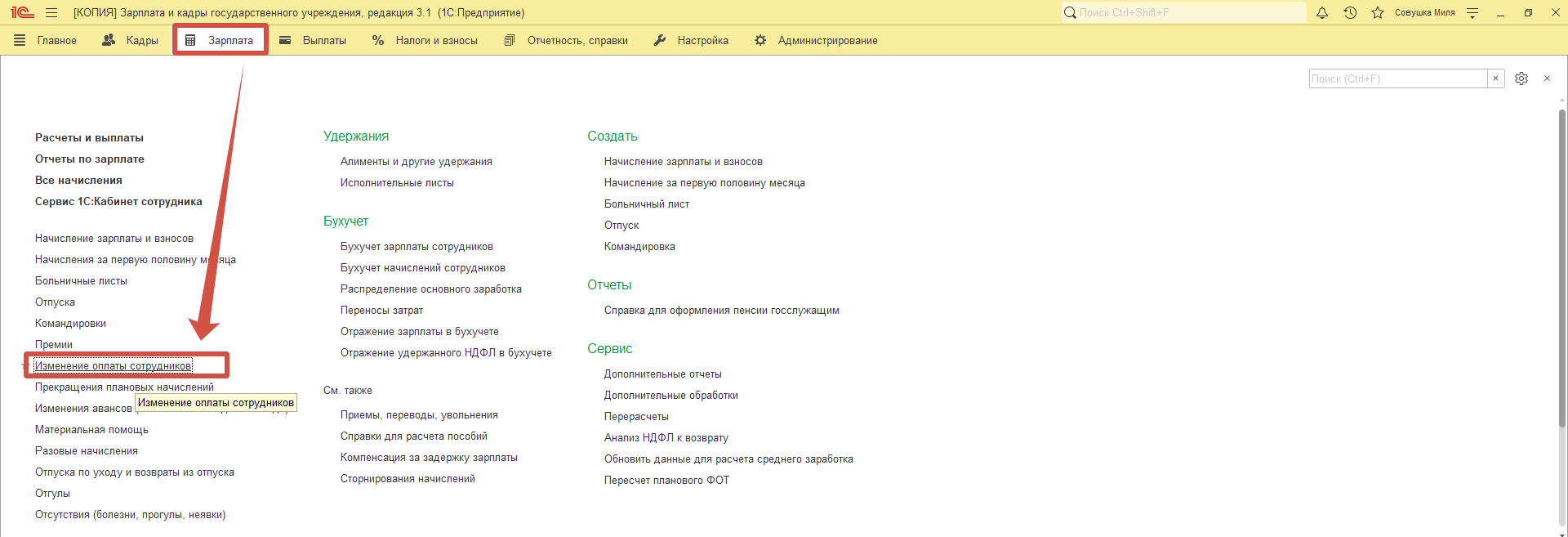Open Распределение основного заработка
Viewport: 1568px width, 537px height.
click(431, 289)
